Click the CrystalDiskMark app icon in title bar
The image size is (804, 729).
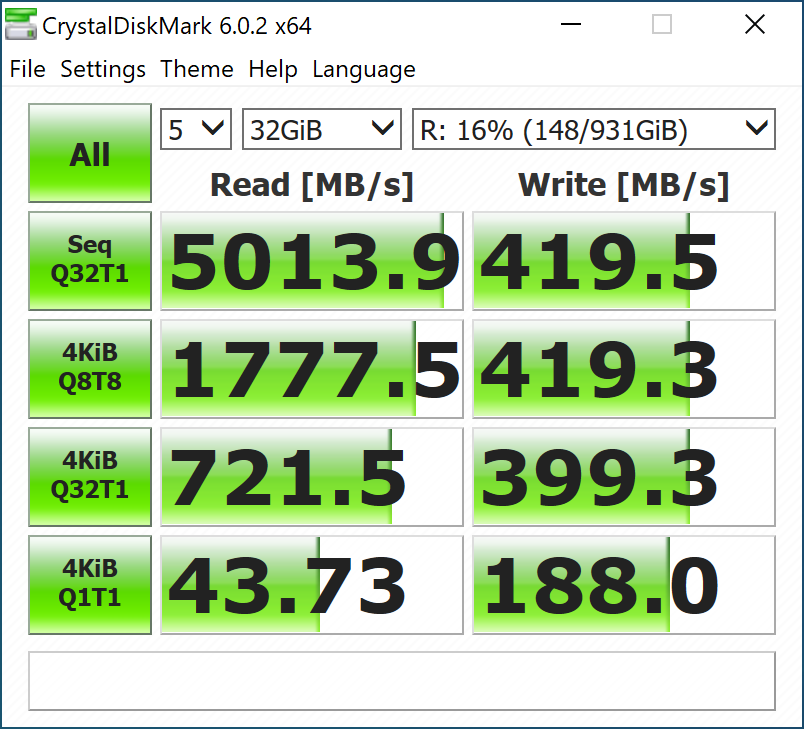point(21,24)
